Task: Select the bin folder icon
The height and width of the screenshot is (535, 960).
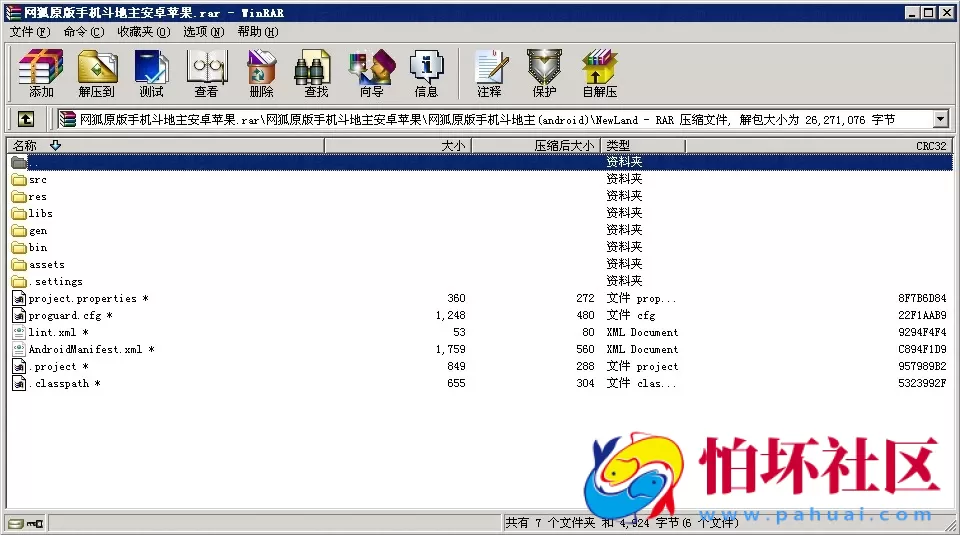Action: click(x=19, y=247)
